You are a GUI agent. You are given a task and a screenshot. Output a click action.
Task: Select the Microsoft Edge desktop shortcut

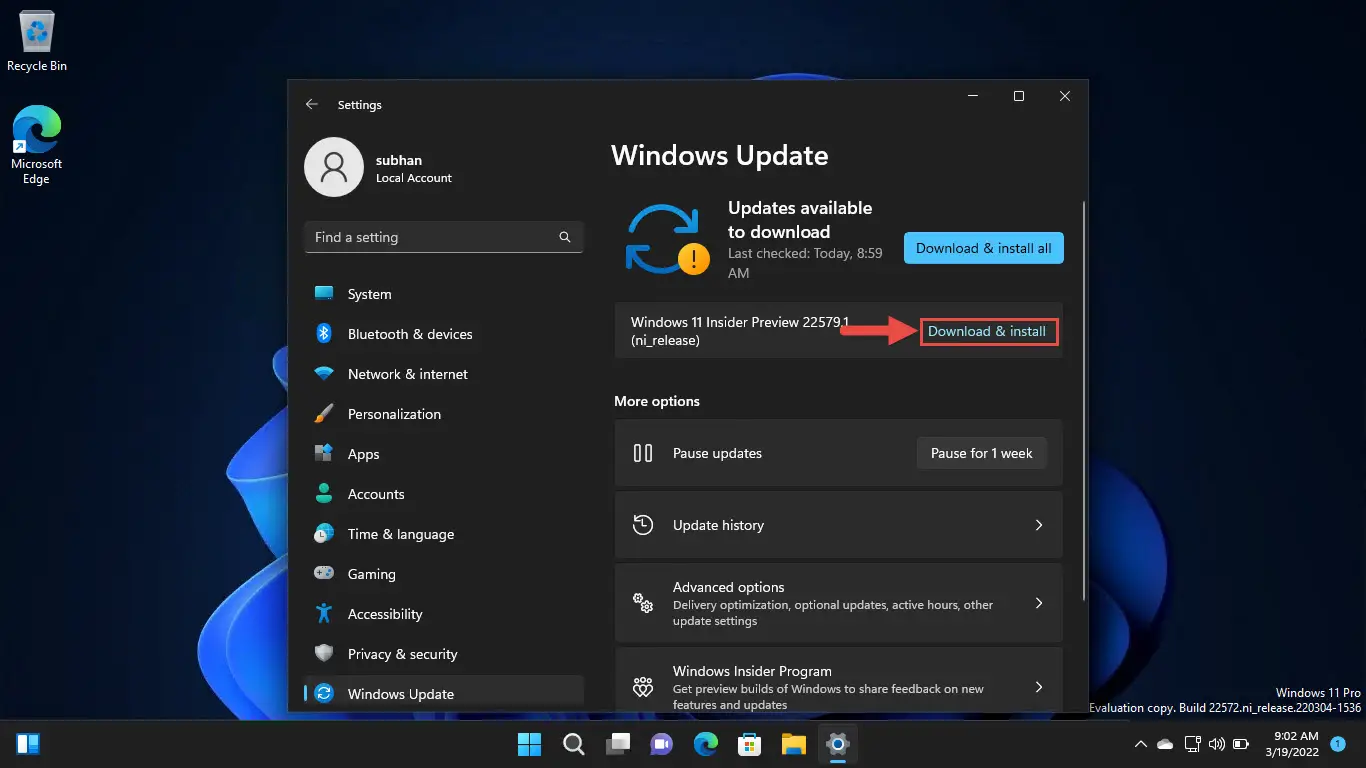37,146
